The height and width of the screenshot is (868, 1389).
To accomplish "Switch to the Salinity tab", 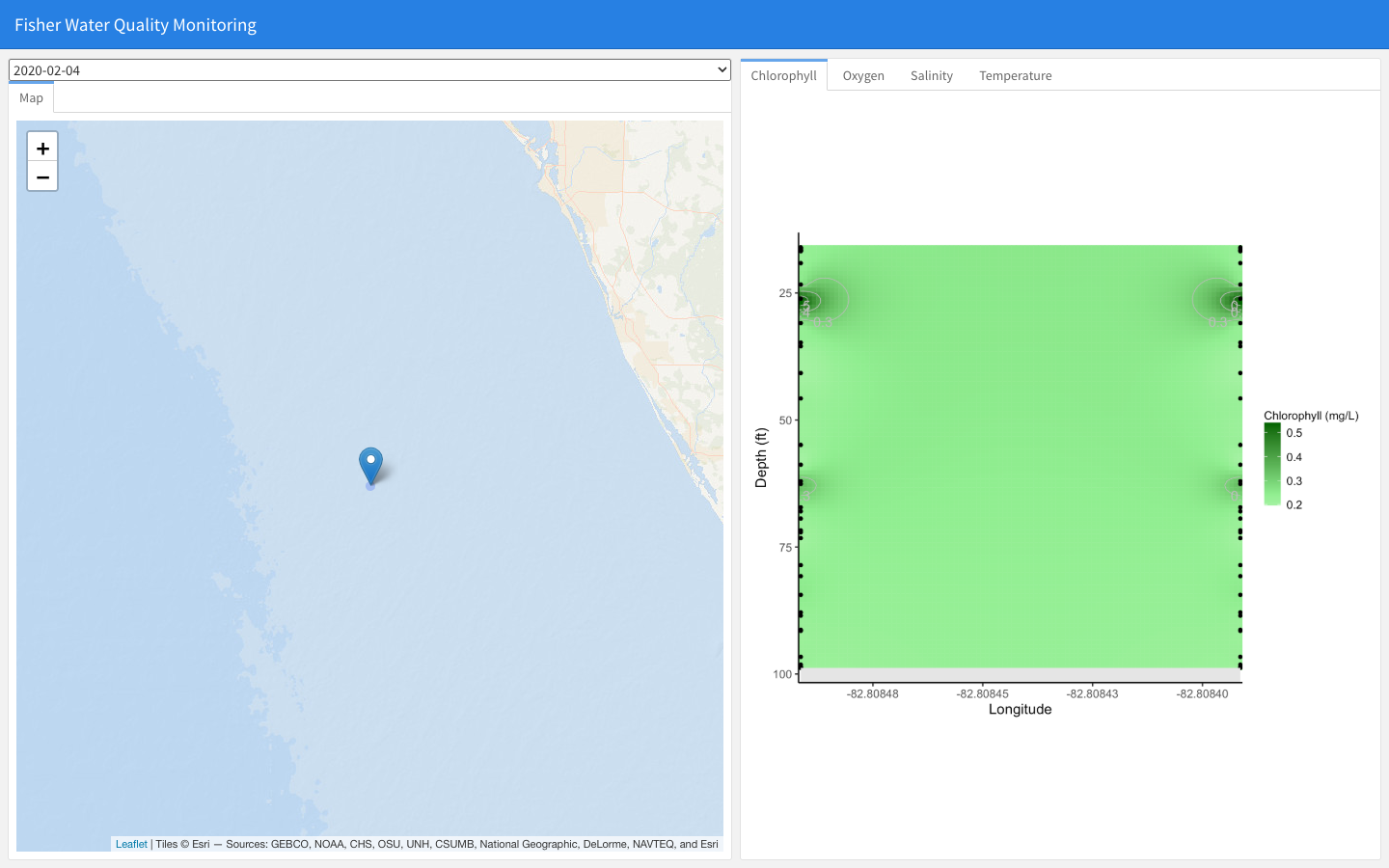I will click(932, 75).
